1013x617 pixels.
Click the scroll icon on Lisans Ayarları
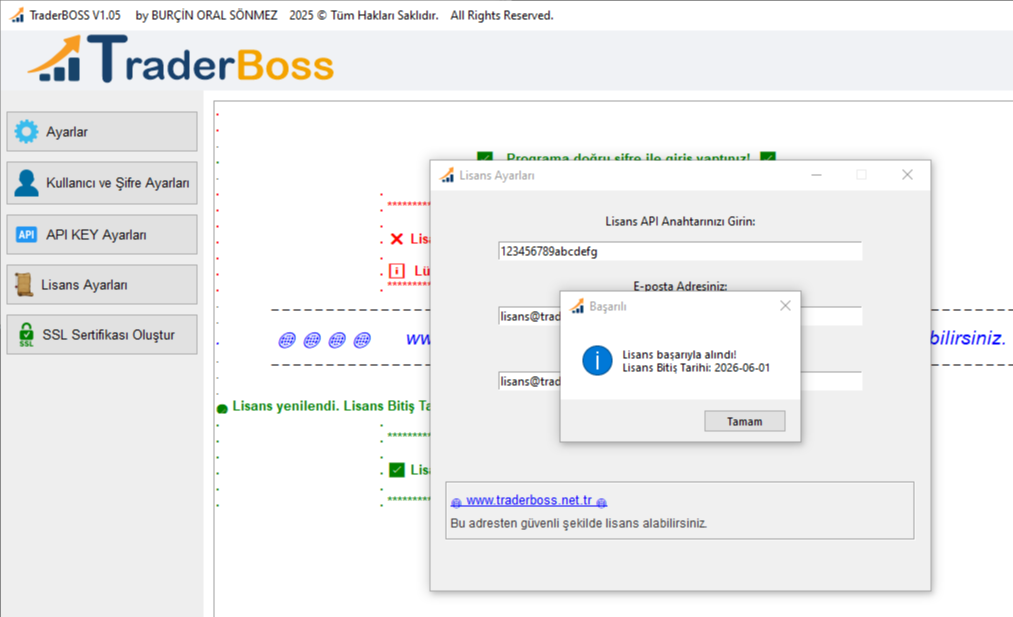(x=24, y=285)
